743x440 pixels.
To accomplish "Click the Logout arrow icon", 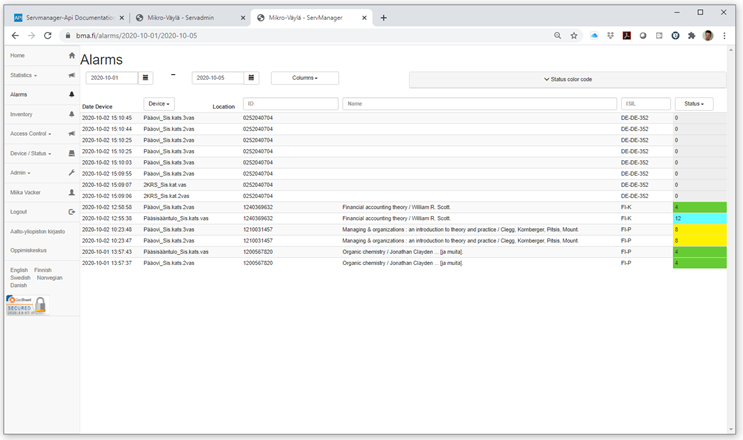I will pos(71,212).
